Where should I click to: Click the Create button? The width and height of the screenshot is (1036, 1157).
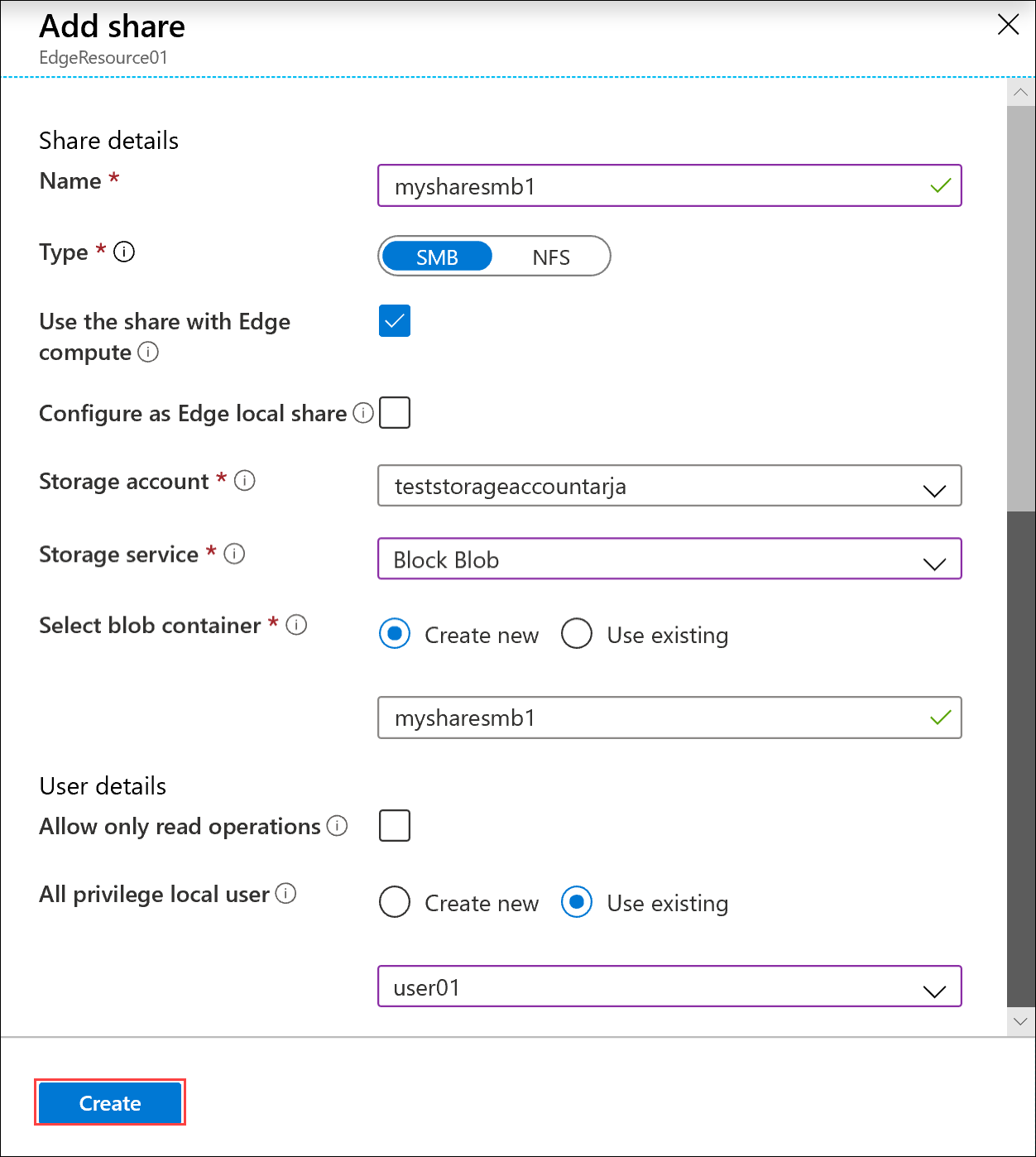click(109, 1103)
